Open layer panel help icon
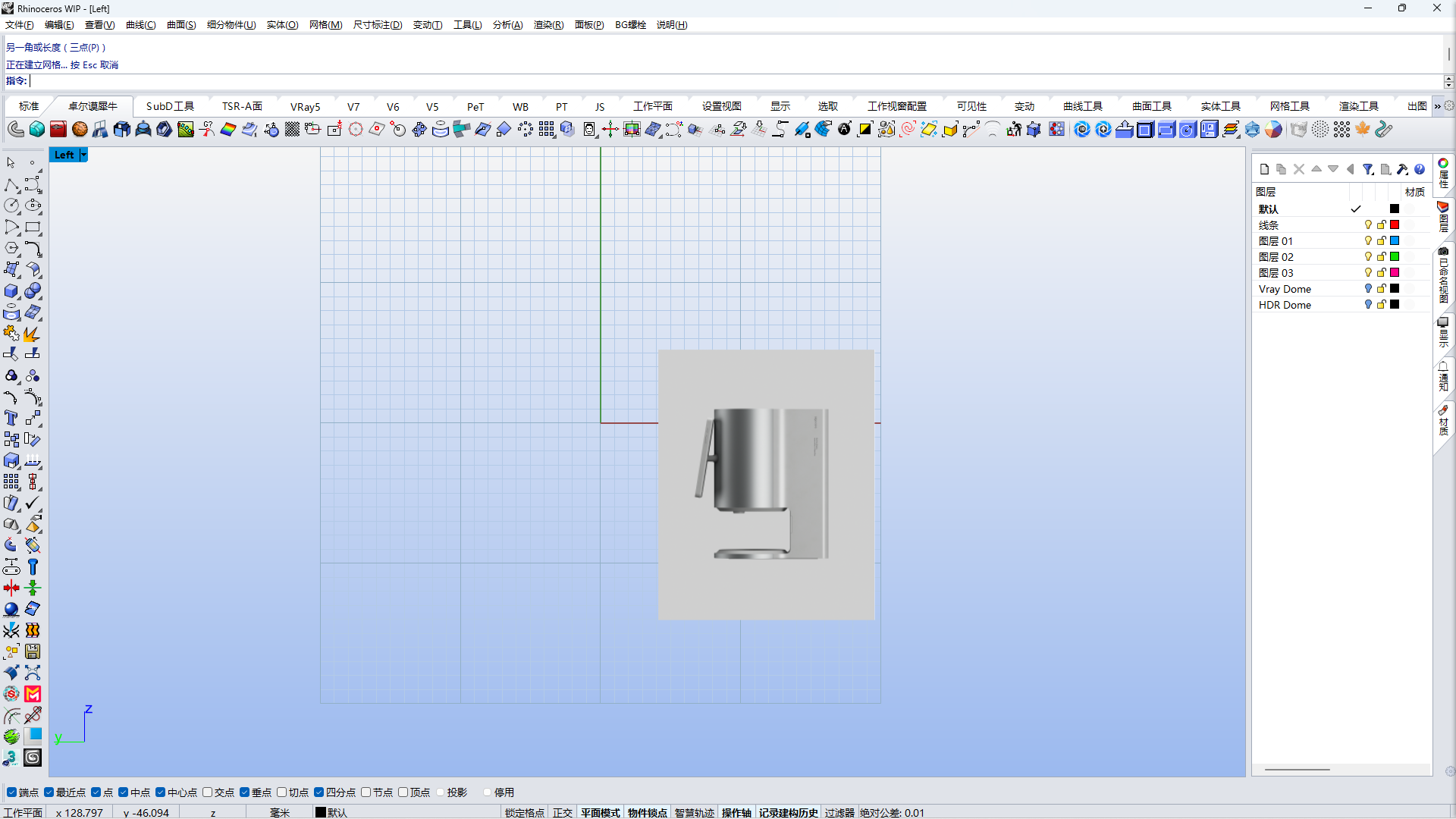 (1420, 169)
